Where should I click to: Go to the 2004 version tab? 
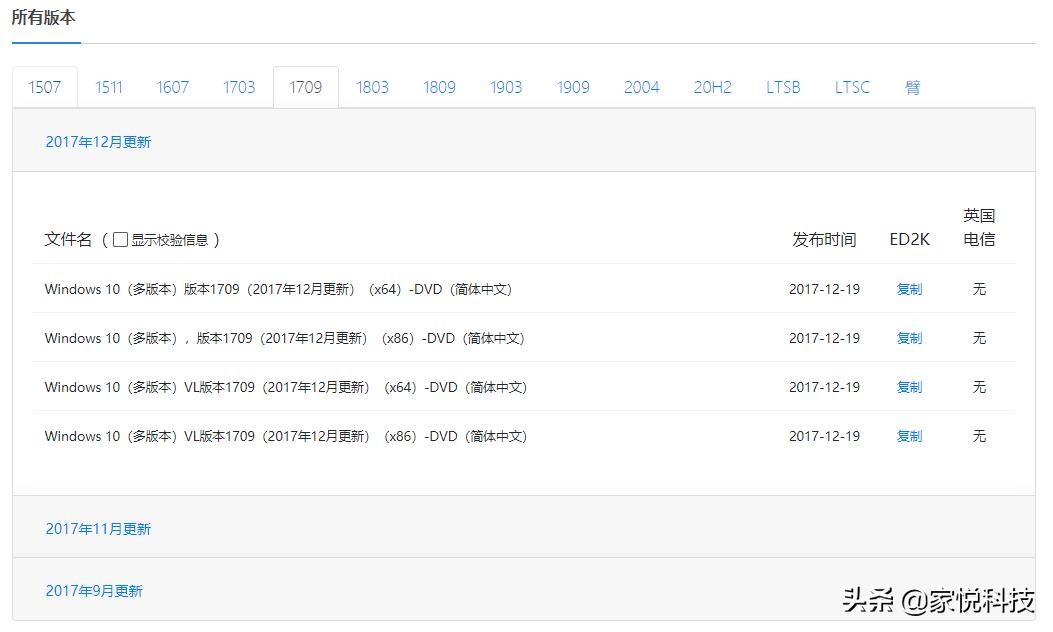pos(641,87)
